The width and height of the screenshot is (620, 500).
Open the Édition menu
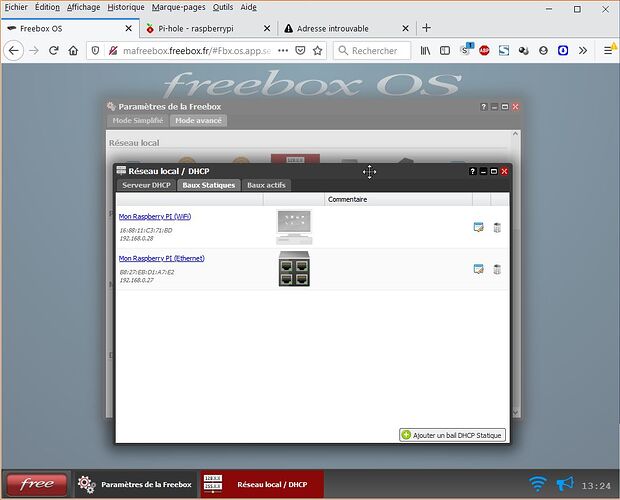point(47,7)
